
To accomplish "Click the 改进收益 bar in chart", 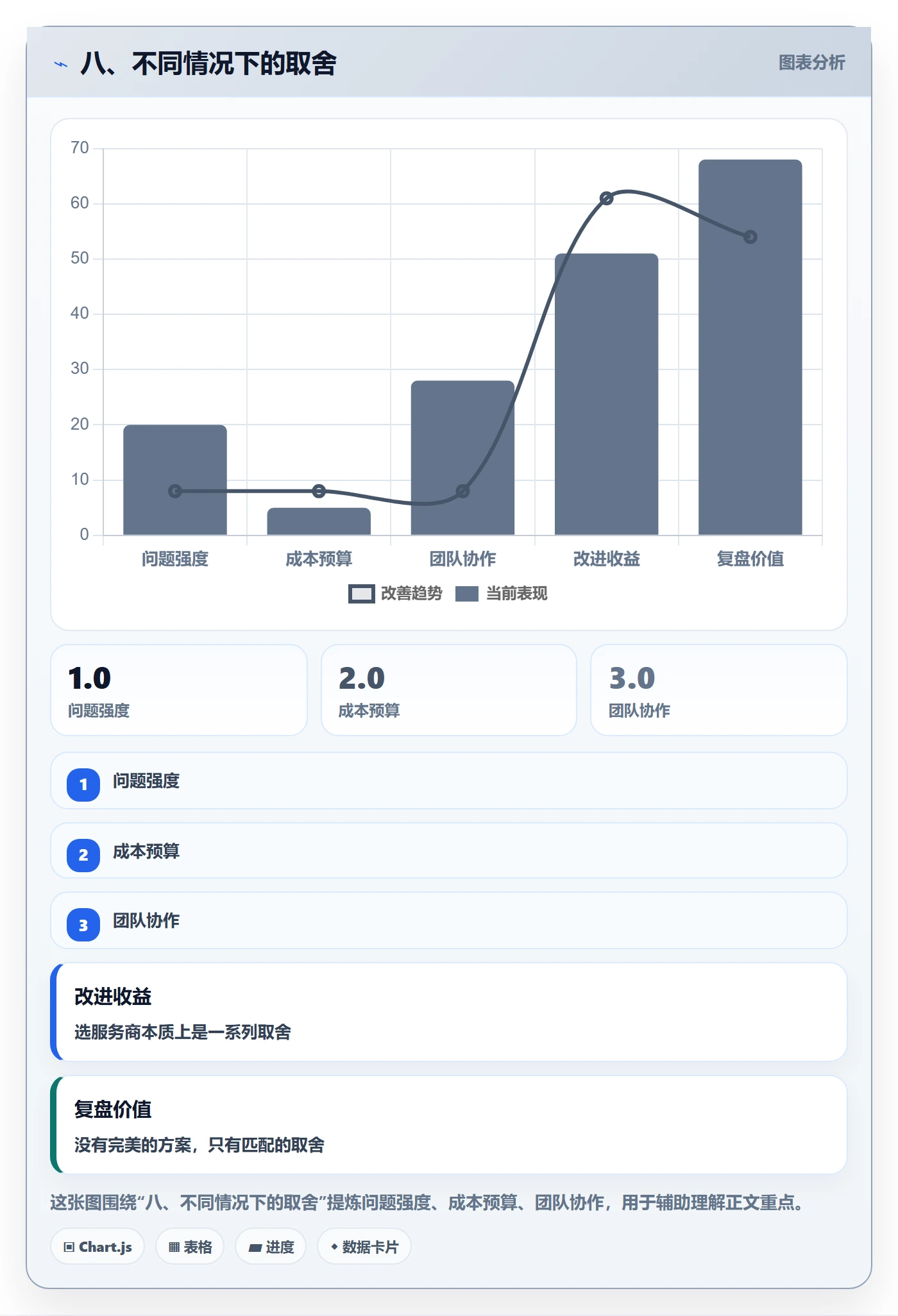I will pos(606,394).
